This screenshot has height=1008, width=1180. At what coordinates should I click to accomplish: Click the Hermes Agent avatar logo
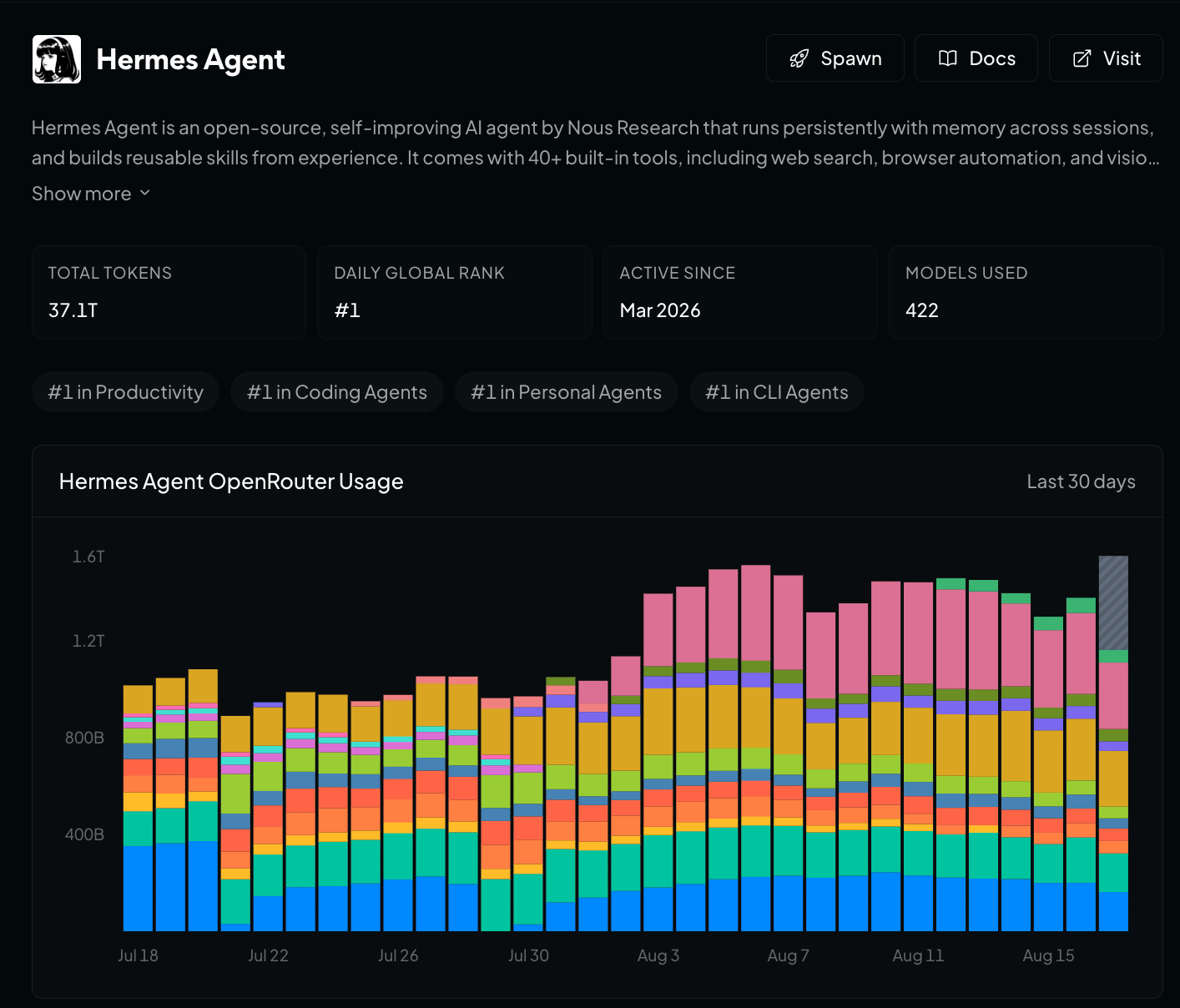tap(57, 59)
